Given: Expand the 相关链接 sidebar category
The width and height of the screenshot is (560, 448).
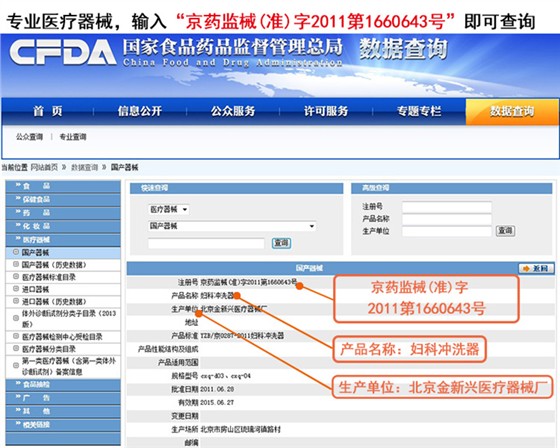Looking at the screenshot, I should pyautogui.click(x=63, y=425).
